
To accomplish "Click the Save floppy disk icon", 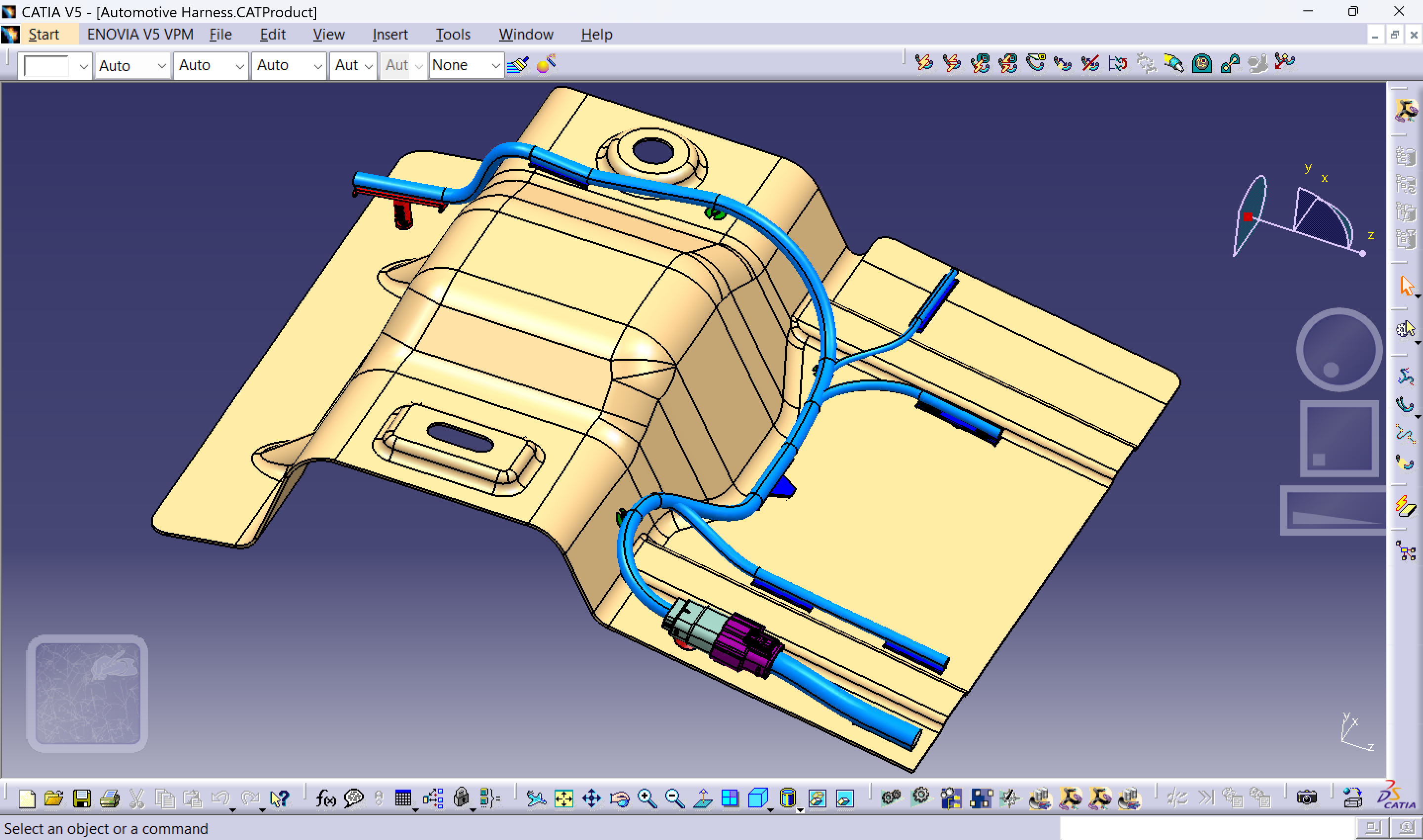I will click(x=82, y=798).
